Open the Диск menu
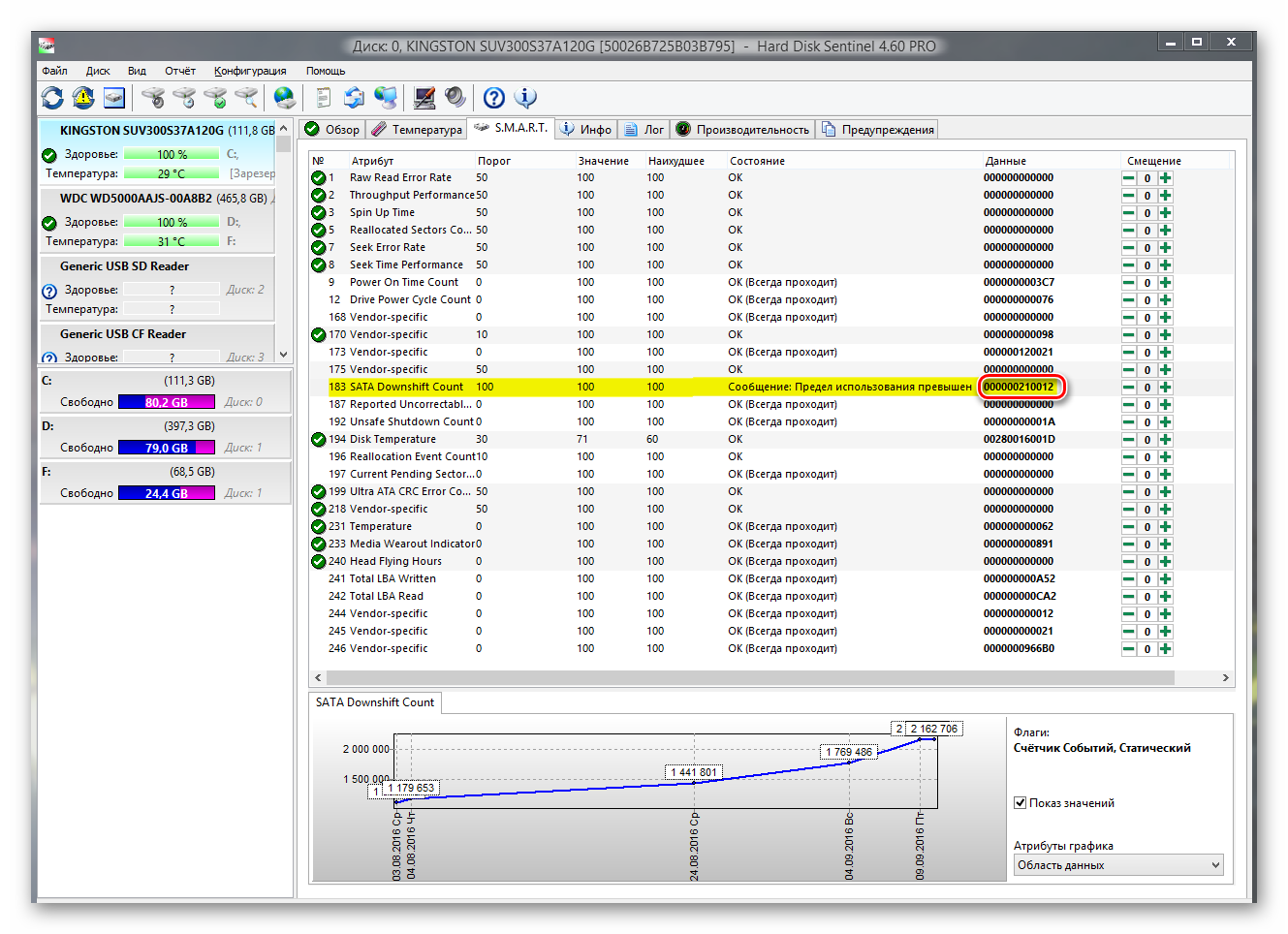 (98, 71)
